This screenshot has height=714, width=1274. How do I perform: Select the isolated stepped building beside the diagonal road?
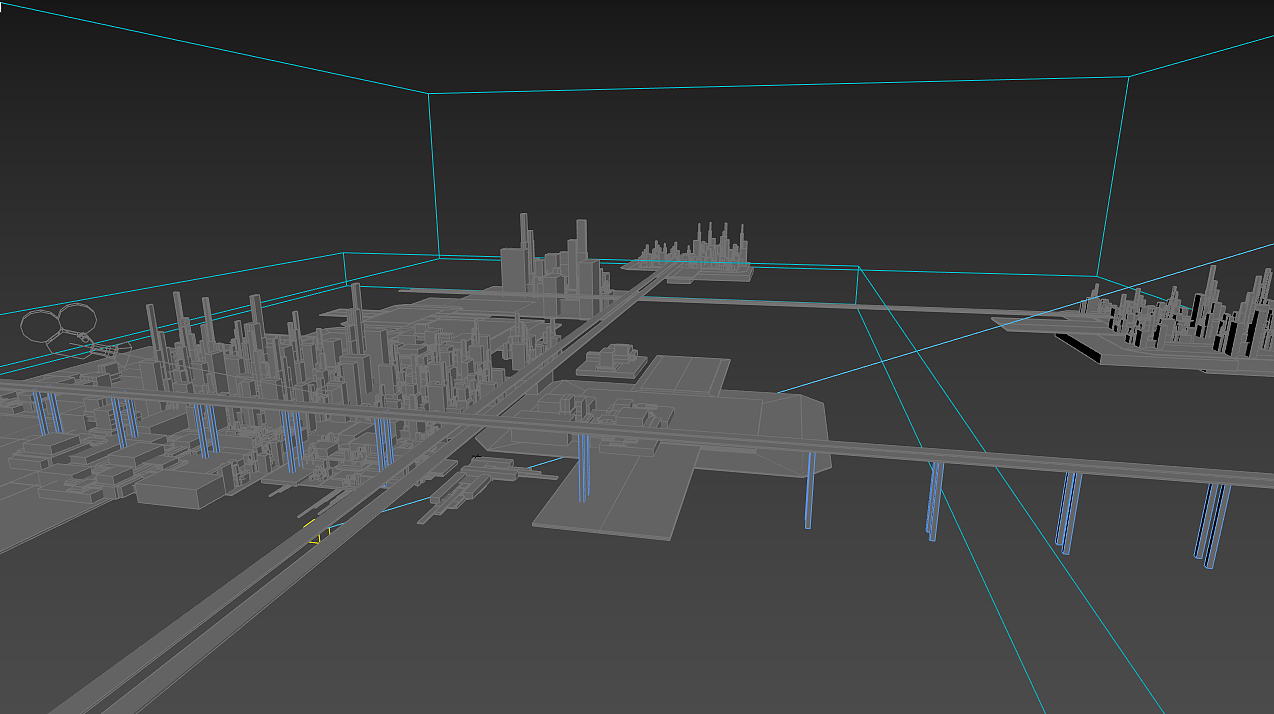(610, 359)
